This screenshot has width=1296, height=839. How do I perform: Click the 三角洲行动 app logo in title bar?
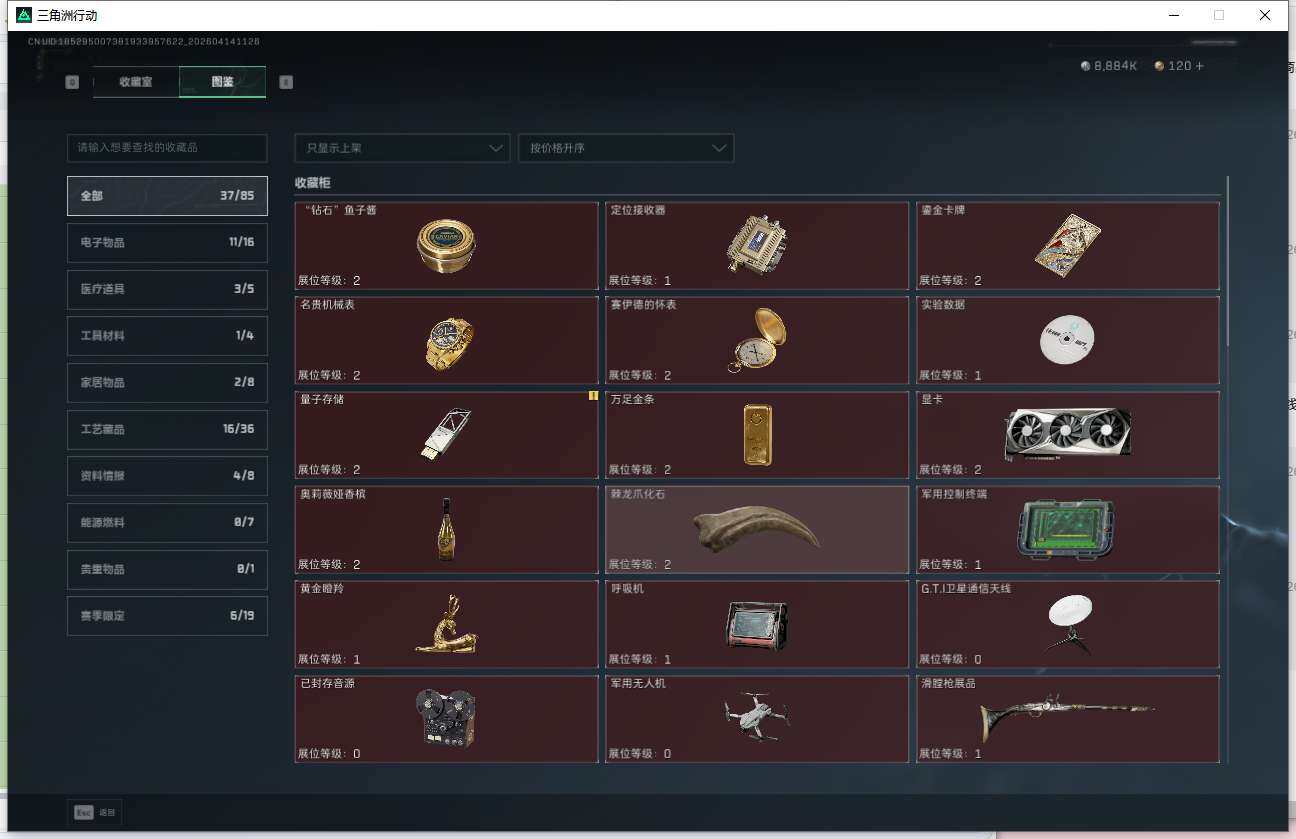[24, 15]
